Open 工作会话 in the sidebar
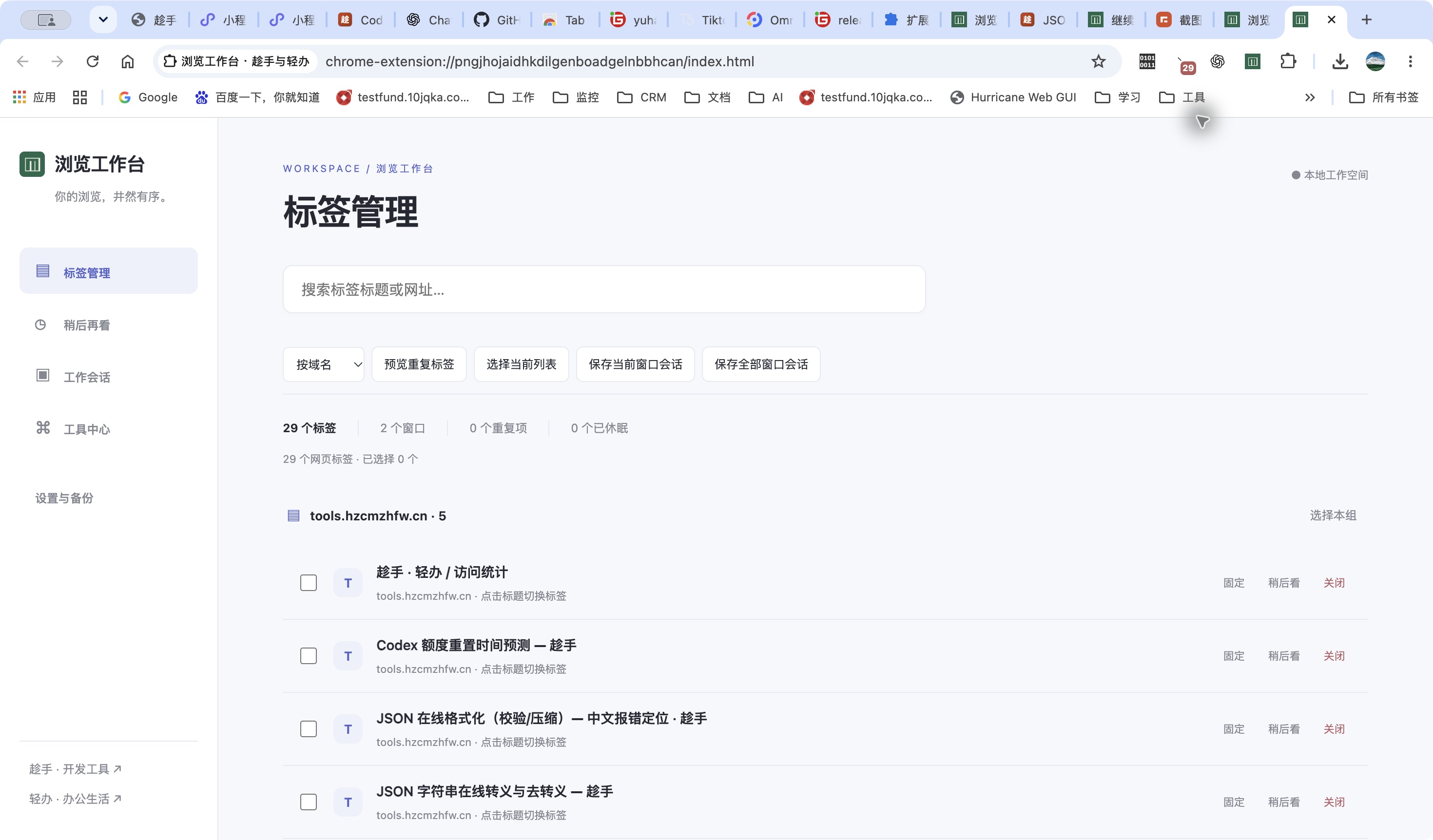Viewport: 1433px width, 840px height. [x=109, y=377]
